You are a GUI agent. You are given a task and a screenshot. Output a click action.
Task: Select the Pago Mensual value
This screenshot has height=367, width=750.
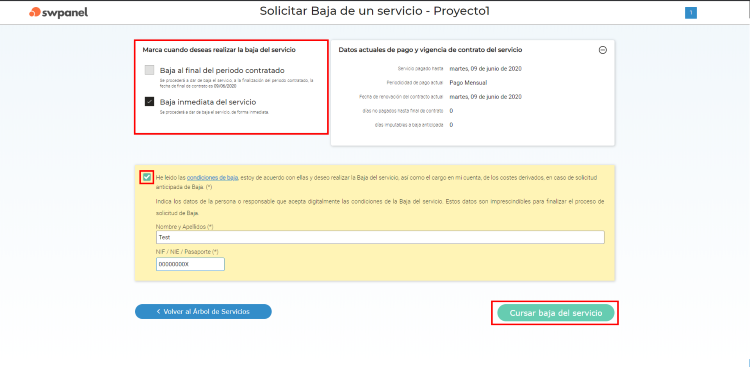pos(468,83)
